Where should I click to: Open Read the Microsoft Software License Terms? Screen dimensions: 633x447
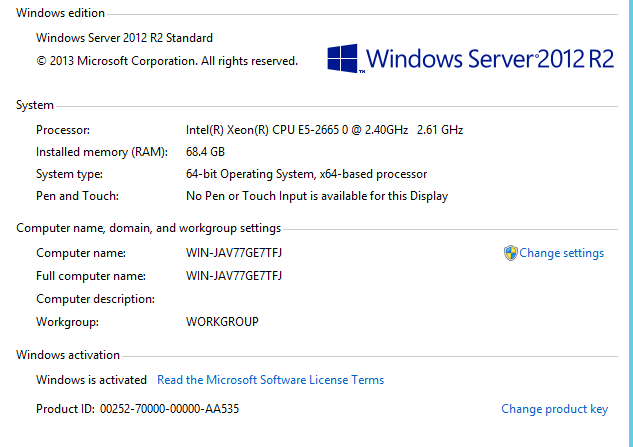coord(270,380)
